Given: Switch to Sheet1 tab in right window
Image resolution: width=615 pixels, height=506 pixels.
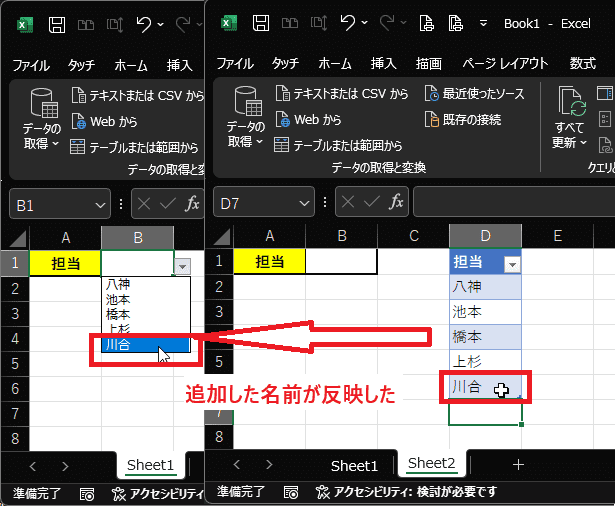Looking at the screenshot, I should point(354,465).
